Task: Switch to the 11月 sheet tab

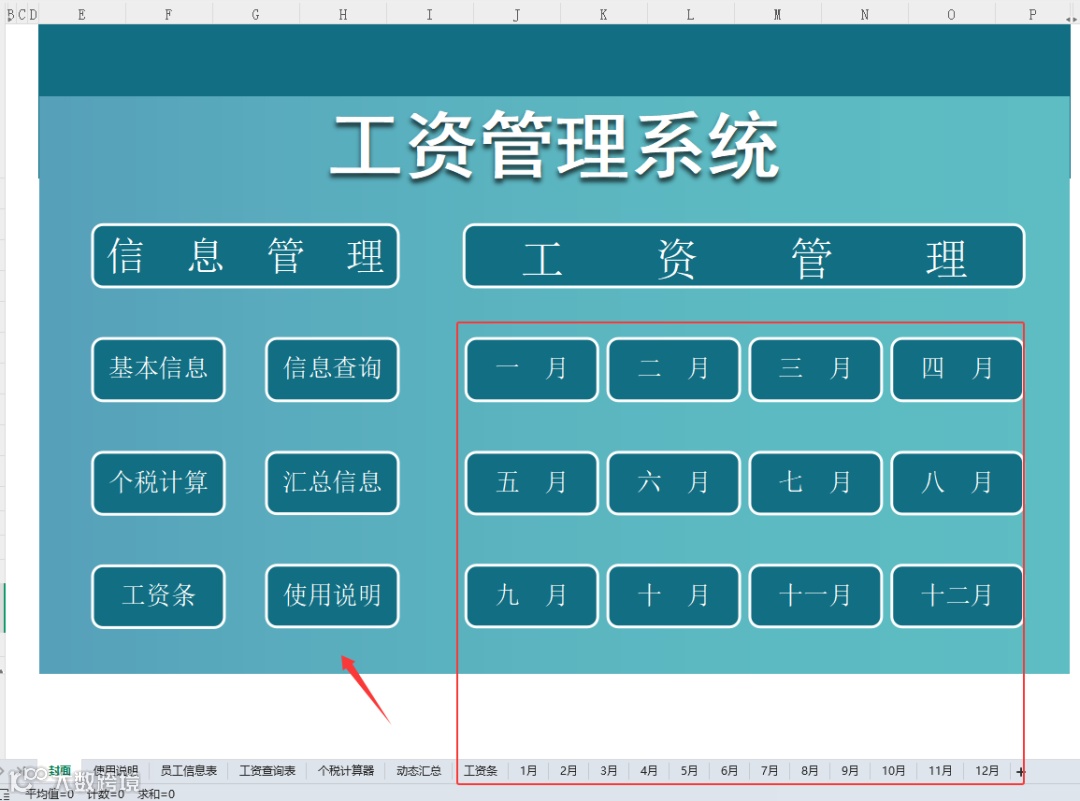Action: click(x=940, y=771)
